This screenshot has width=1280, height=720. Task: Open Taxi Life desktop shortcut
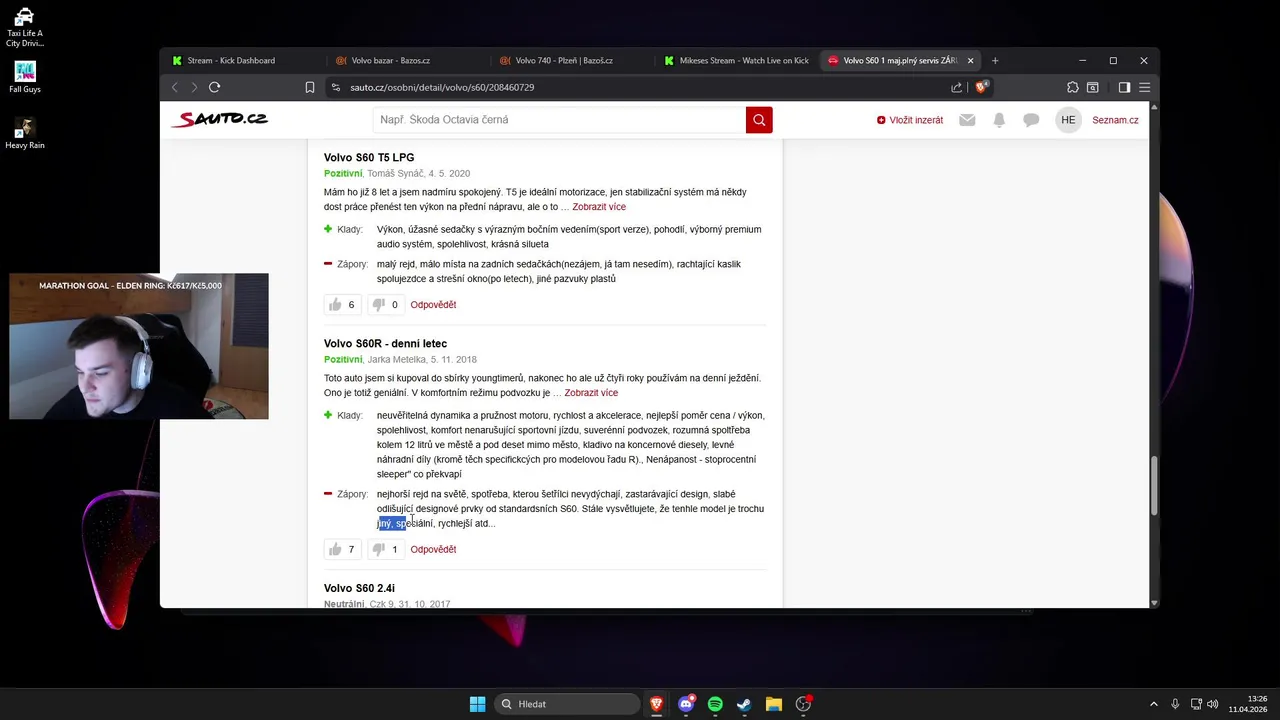pyautogui.click(x=25, y=27)
